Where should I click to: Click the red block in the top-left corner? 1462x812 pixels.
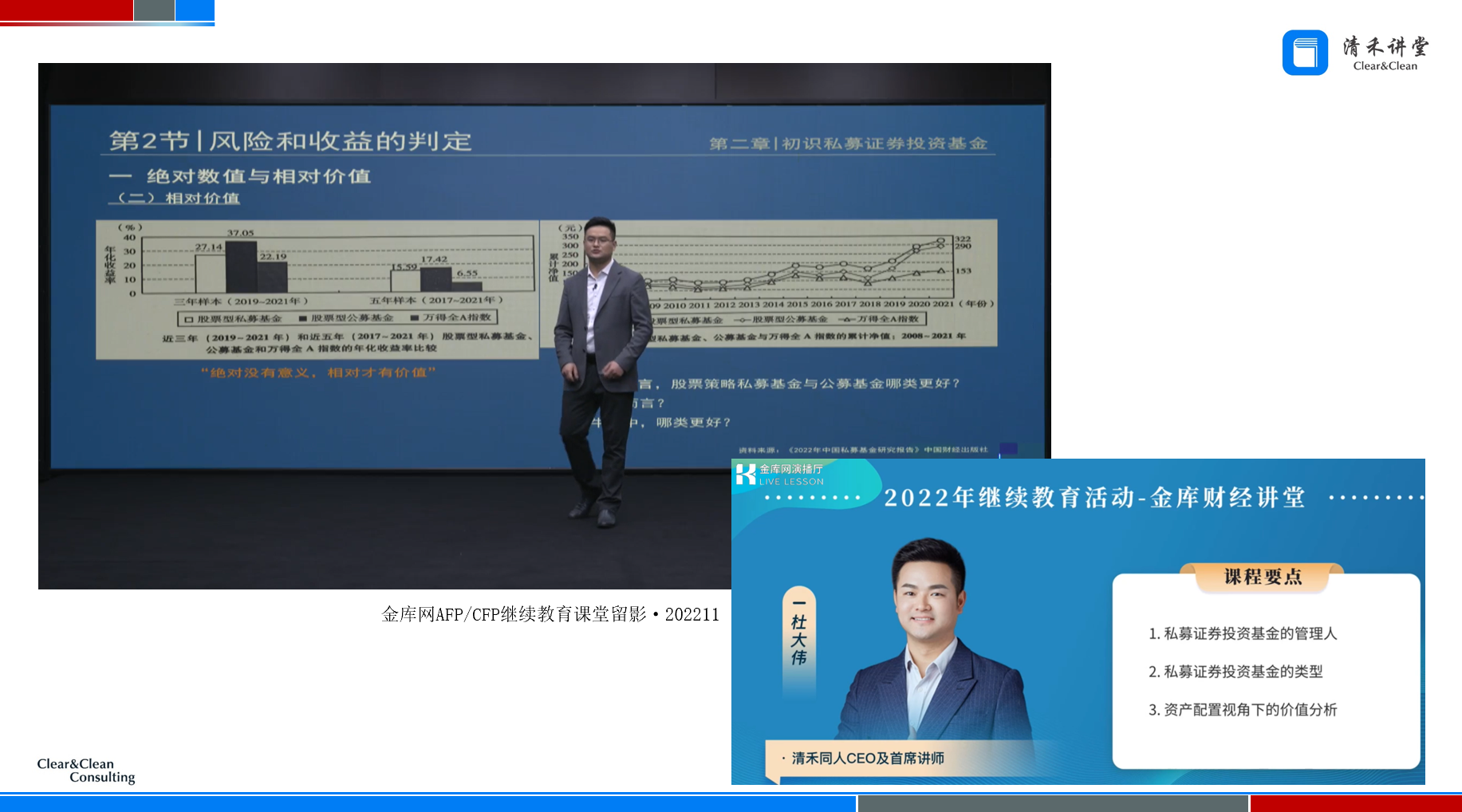coord(66,10)
